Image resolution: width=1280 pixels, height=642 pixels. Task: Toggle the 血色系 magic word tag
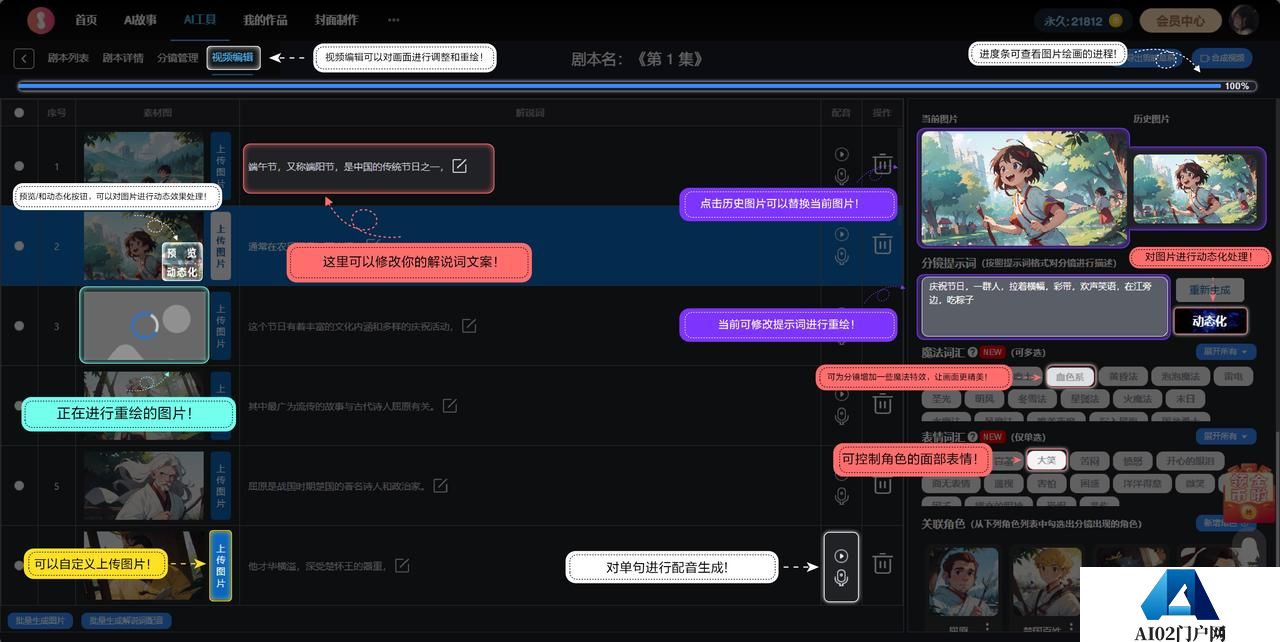1070,377
